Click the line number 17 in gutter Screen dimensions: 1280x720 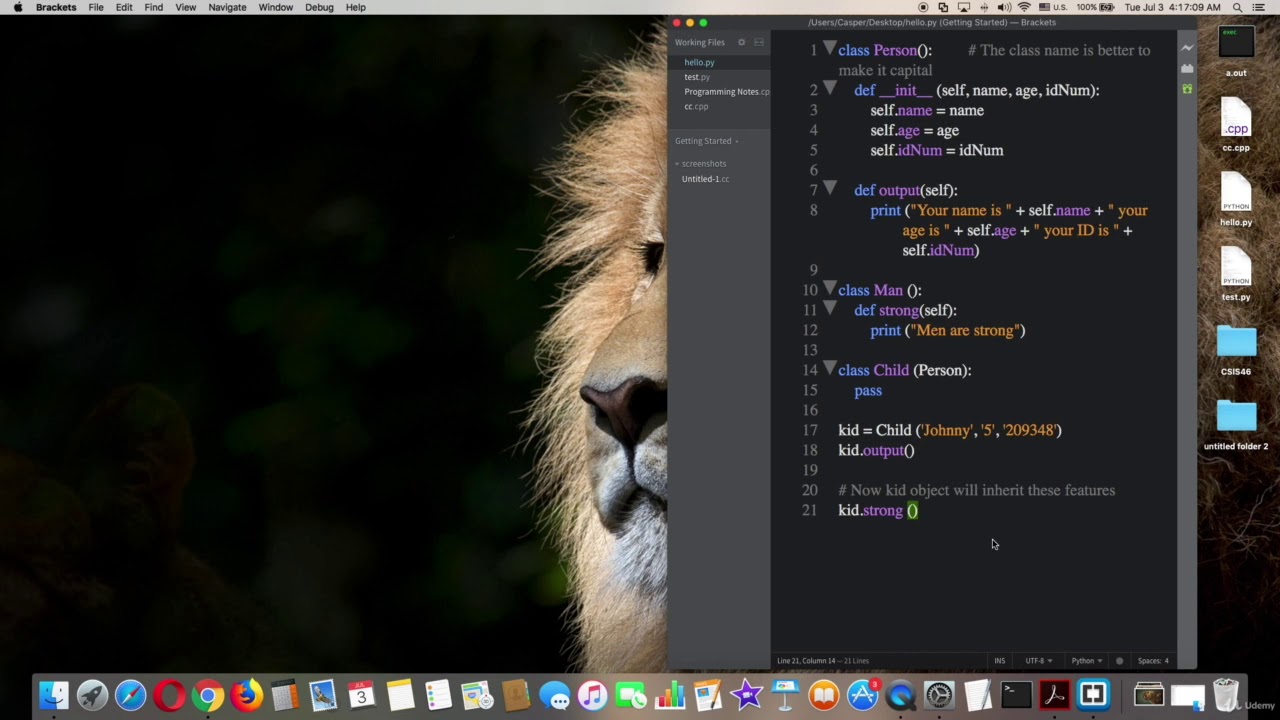click(810, 430)
